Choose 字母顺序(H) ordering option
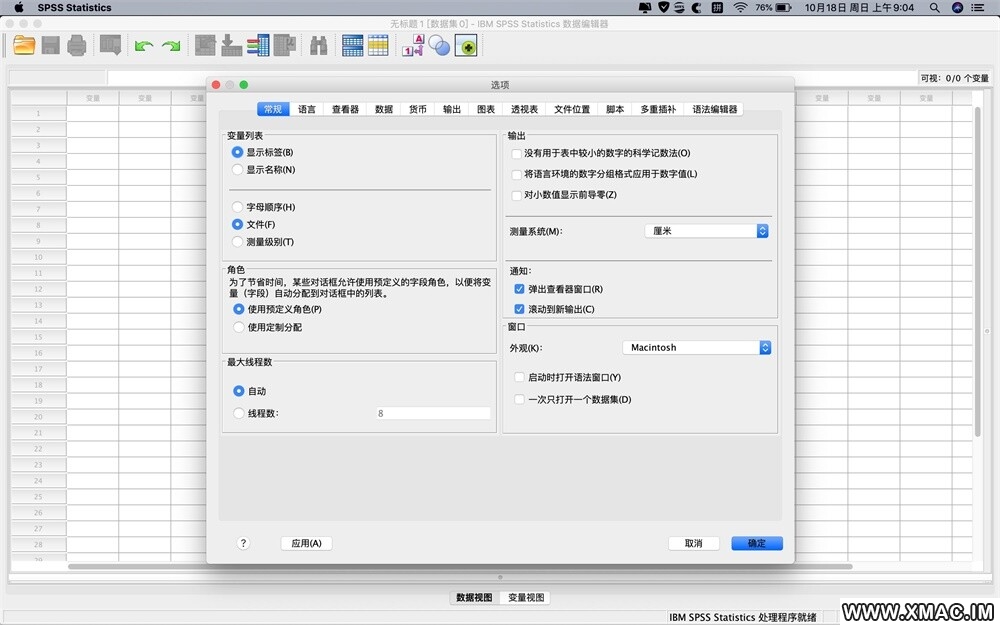This screenshot has width=1000, height=625. [237, 207]
